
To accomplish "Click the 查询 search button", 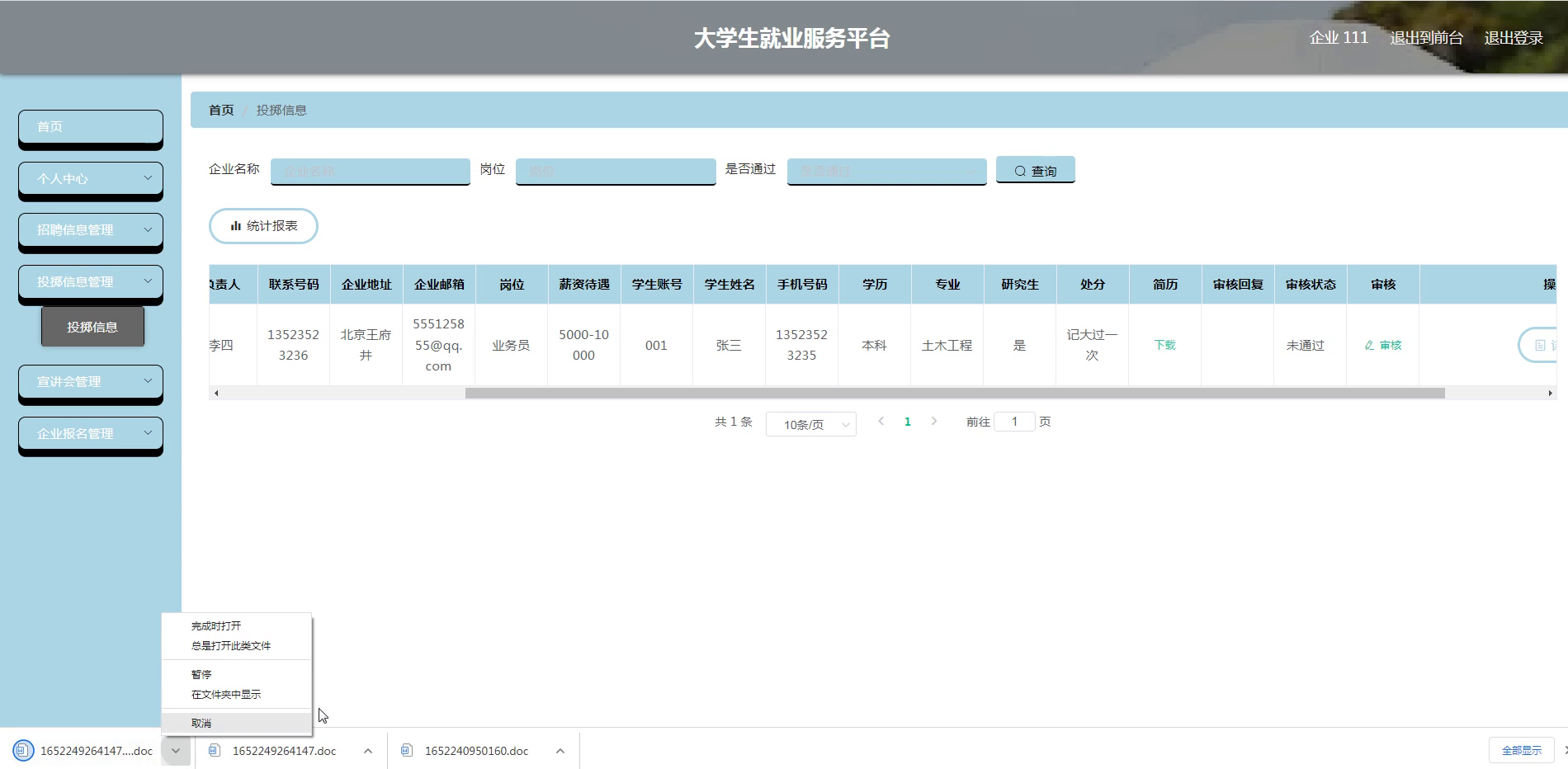I will pyautogui.click(x=1035, y=170).
